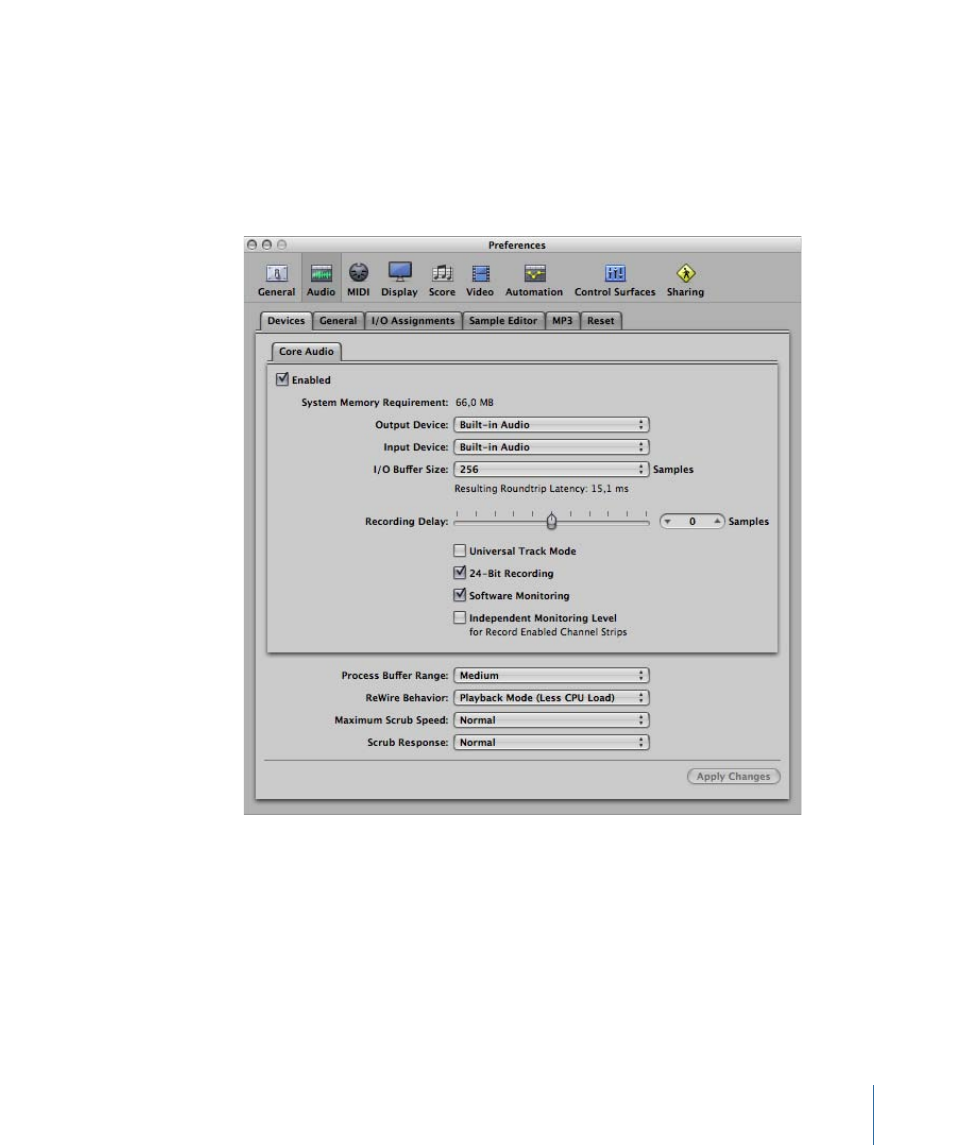Minimize the Preferences window

click(x=267, y=245)
